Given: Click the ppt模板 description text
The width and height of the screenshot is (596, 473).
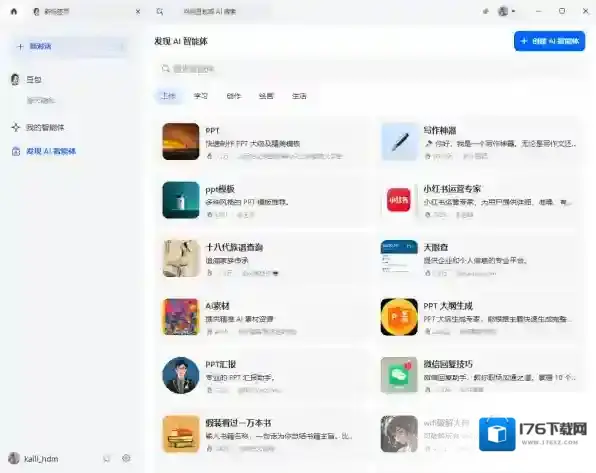Looking at the screenshot, I should click(x=247, y=202).
